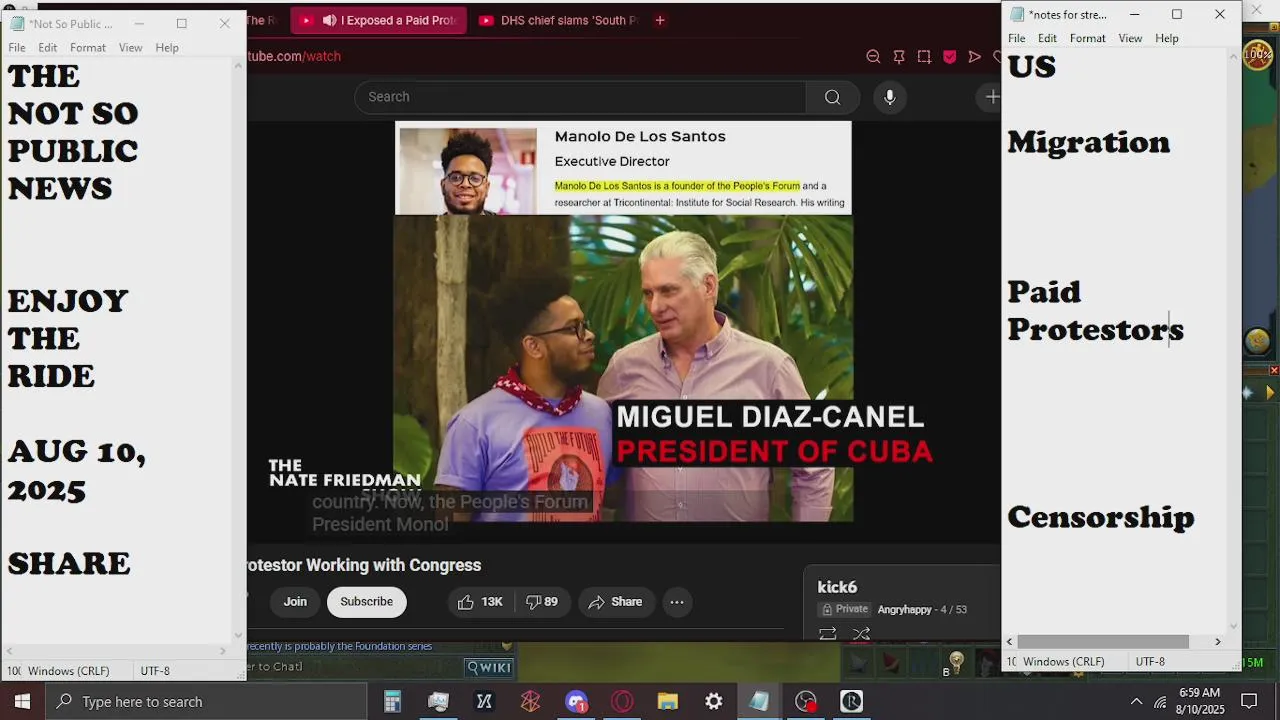The width and height of the screenshot is (1280, 720).
Task: Open the Opera browser taskbar icon
Action: 622,701
